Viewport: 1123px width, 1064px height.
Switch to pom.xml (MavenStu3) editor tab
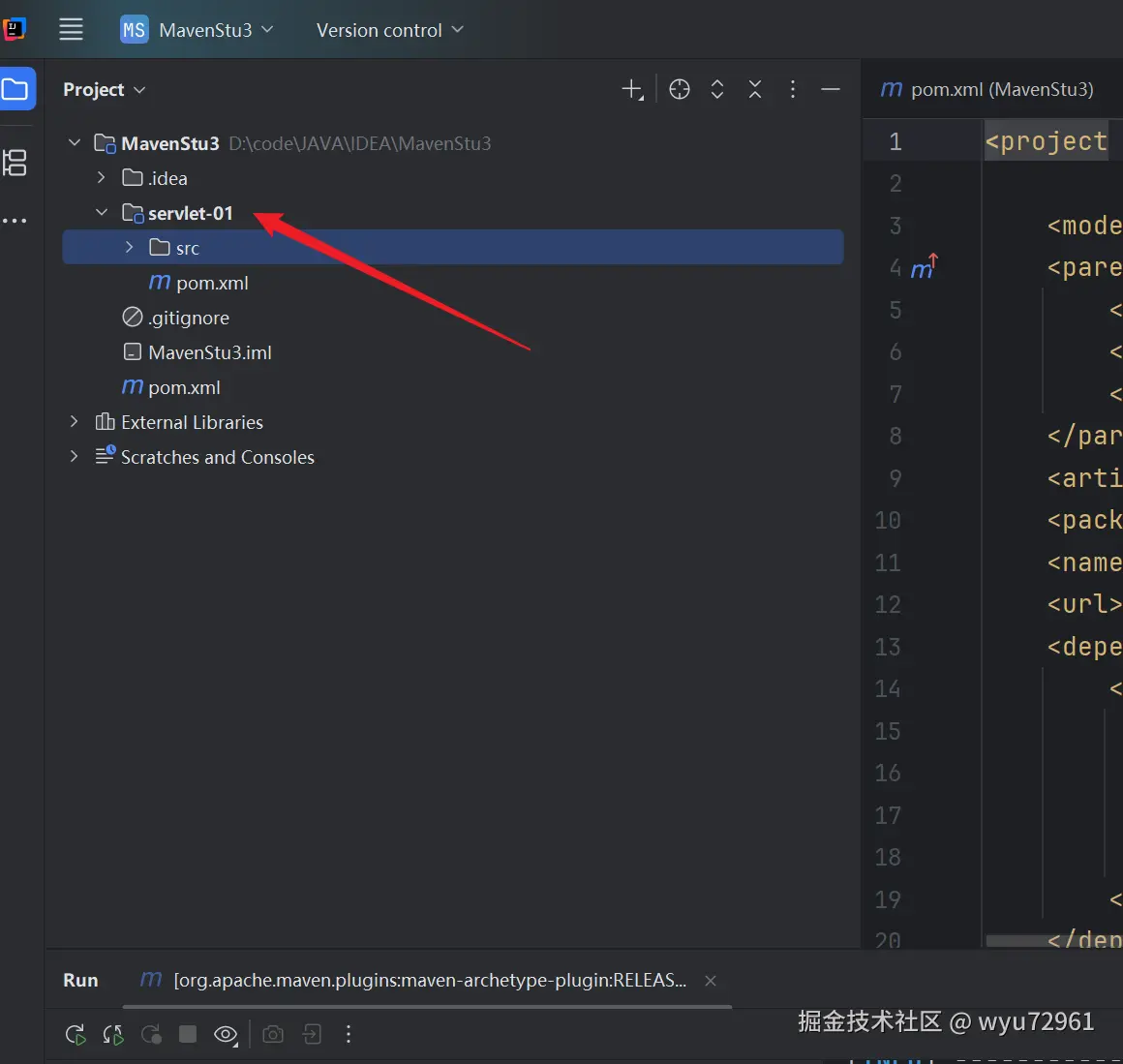[986, 89]
